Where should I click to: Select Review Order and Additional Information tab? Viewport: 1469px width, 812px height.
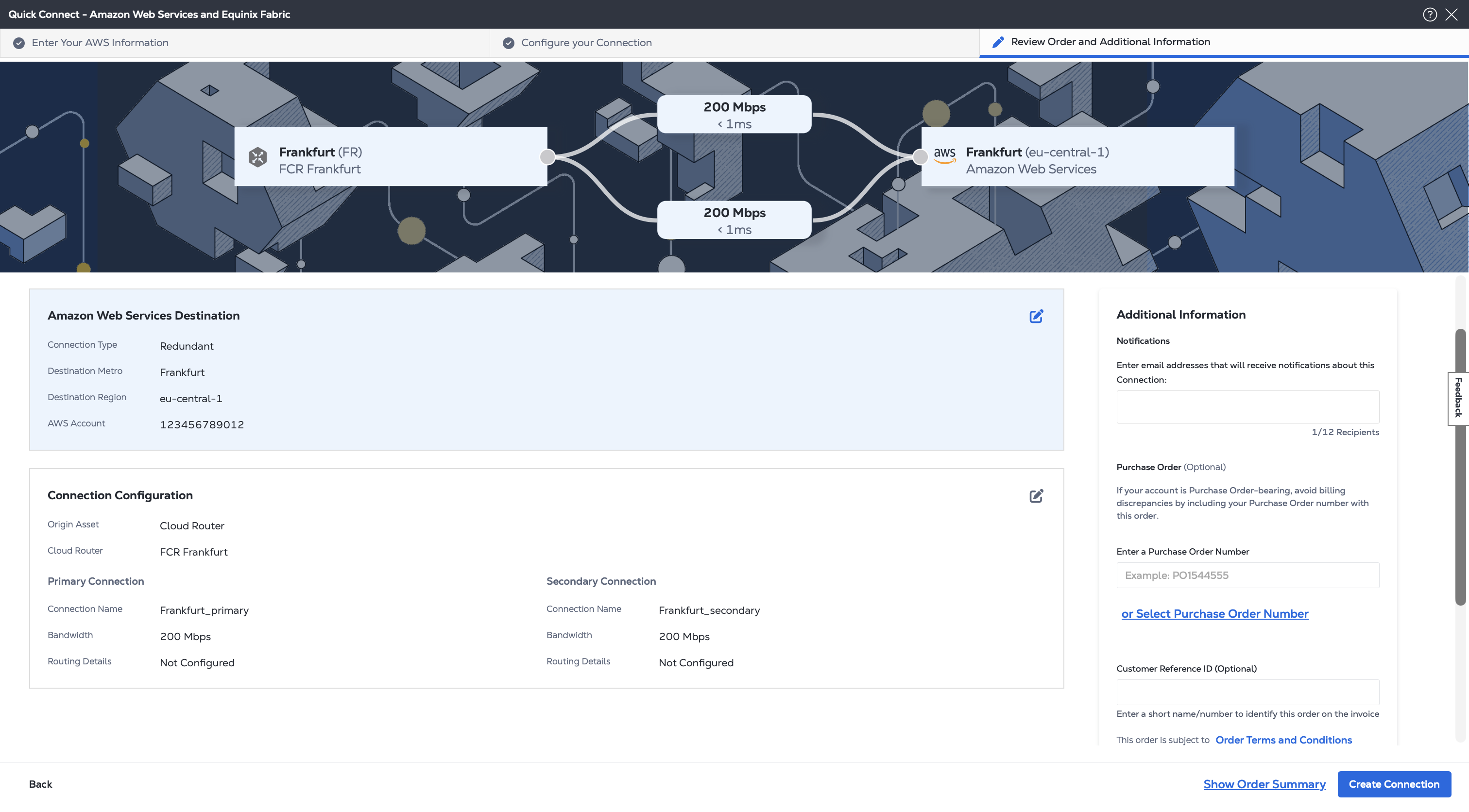click(x=1110, y=42)
